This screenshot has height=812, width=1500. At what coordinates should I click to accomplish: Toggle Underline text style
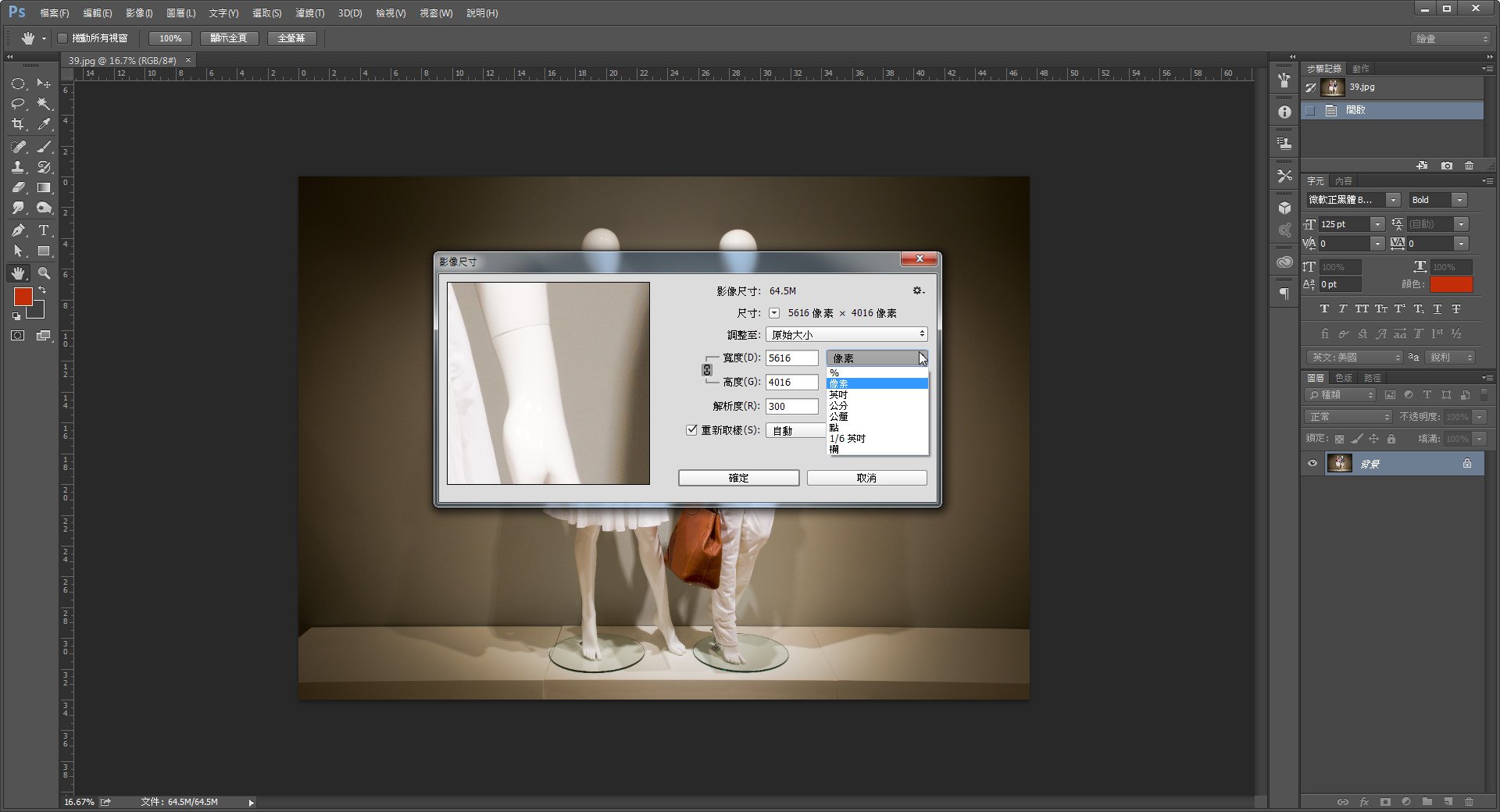point(1437,309)
